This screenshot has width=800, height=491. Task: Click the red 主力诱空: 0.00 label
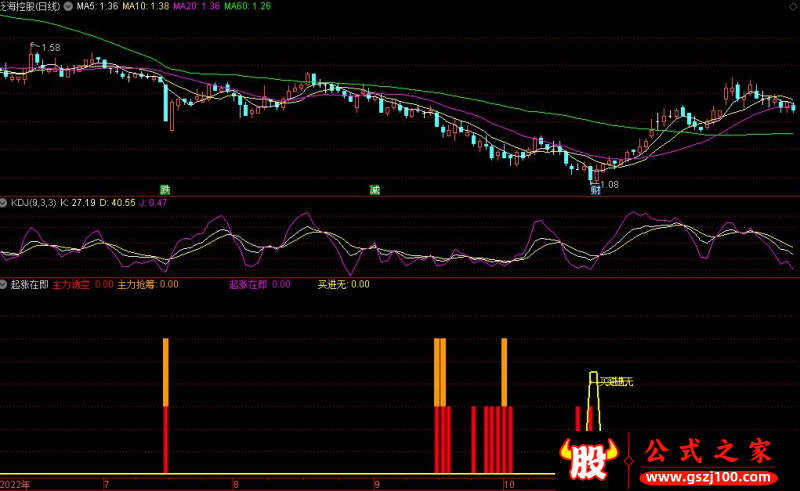(83, 284)
